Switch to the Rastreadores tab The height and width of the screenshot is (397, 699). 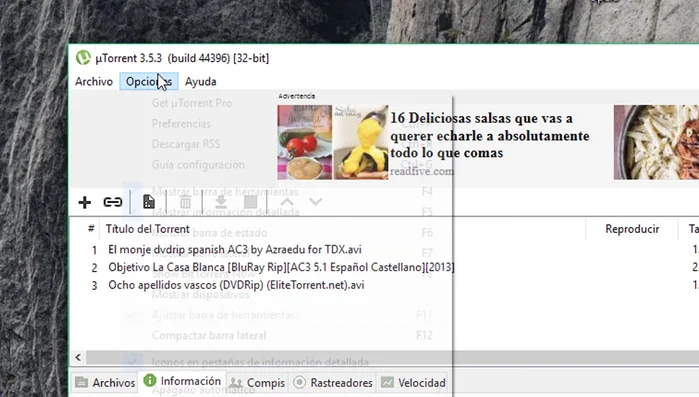click(333, 383)
